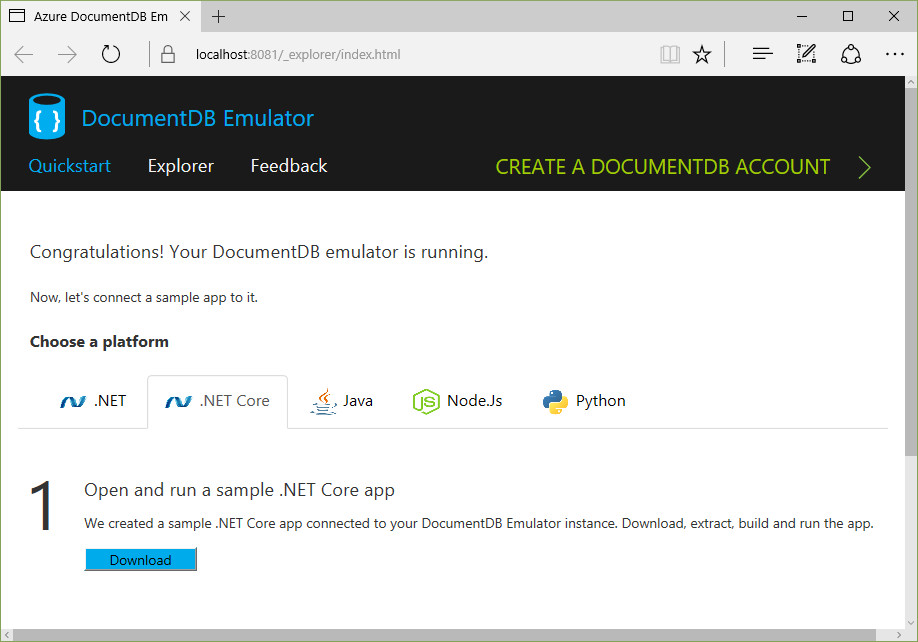
Task: Click the .NET platform logo icon
Action: click(73, 401)
